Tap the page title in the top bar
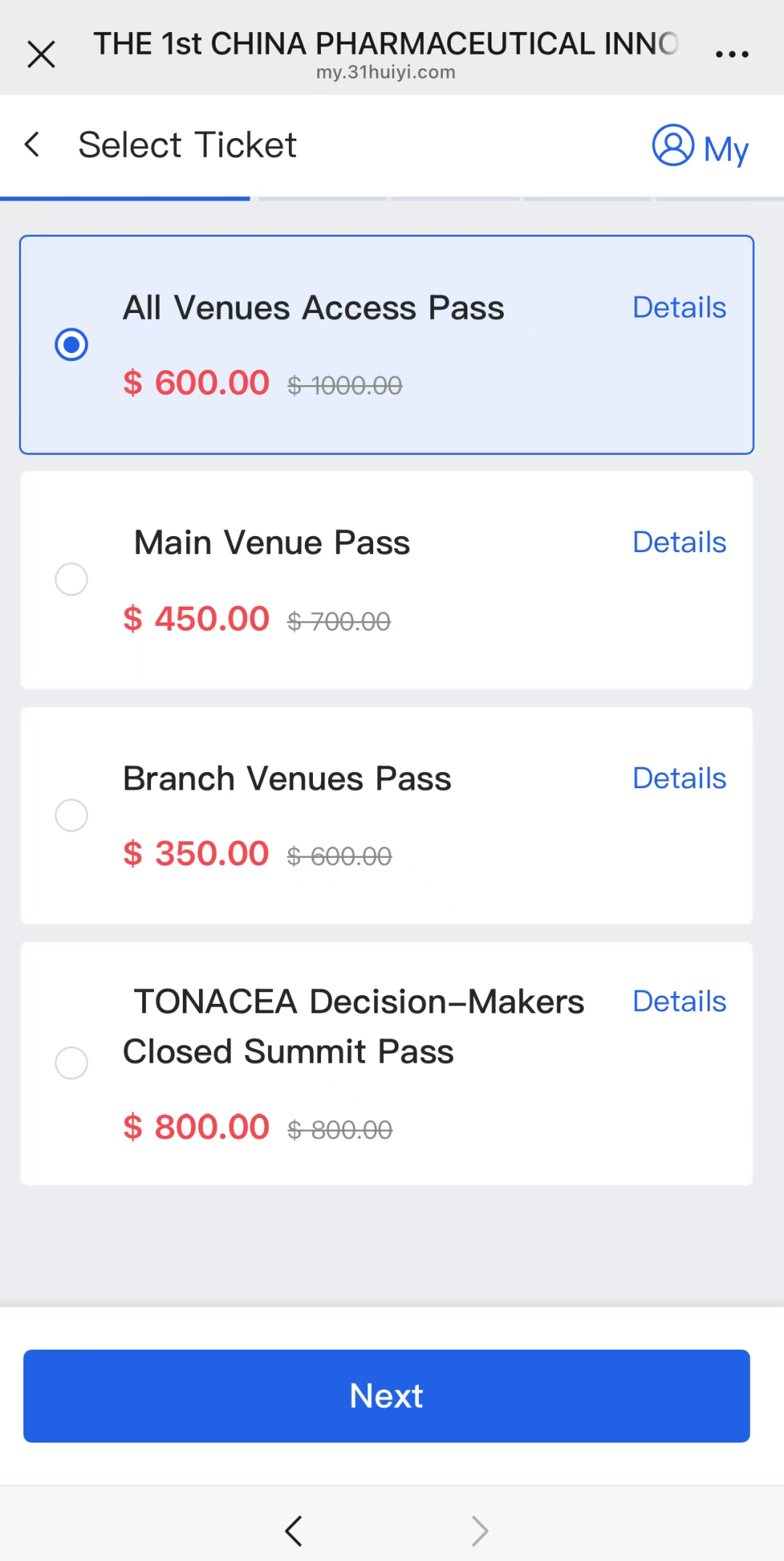This screenshot has width=784, height=1561. pyautogui.click(x=385, y=45)
